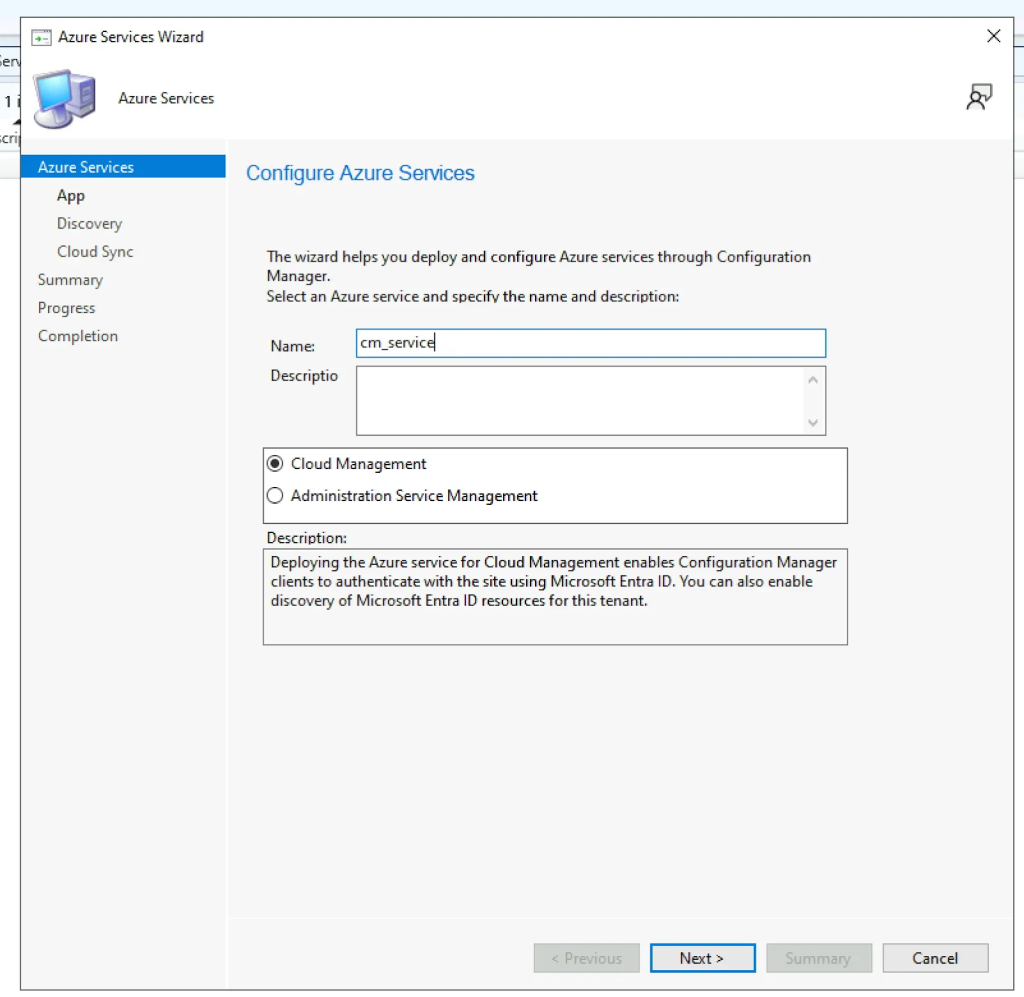Go to the App step in the sidebar
Viewport: 1024px width, 997px height.
point(71,196)
